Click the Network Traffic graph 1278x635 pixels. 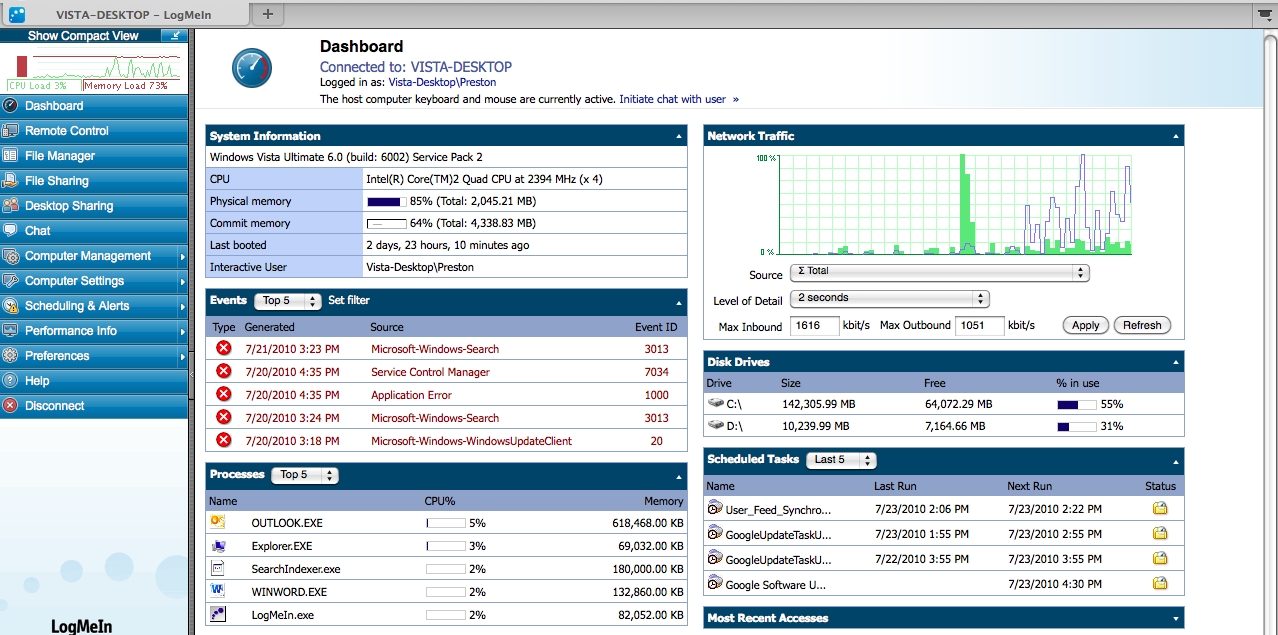[x=956, y=205]
